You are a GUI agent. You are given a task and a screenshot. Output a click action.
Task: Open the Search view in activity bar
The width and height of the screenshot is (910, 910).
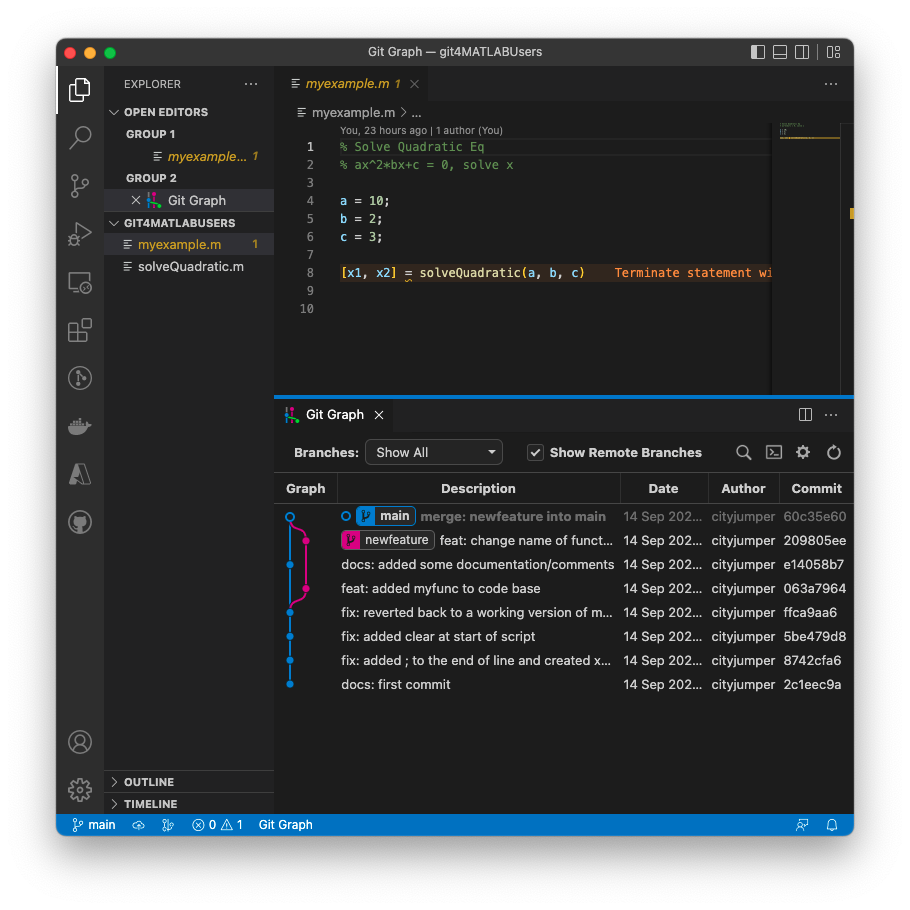coord(80,138)
